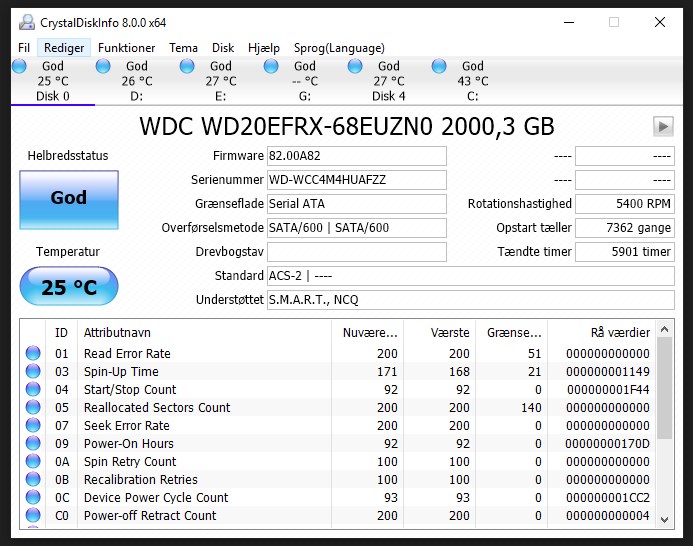Click status orb for Seek Error Rate
This screenshot has width=693, height=546.
[33, 425]
